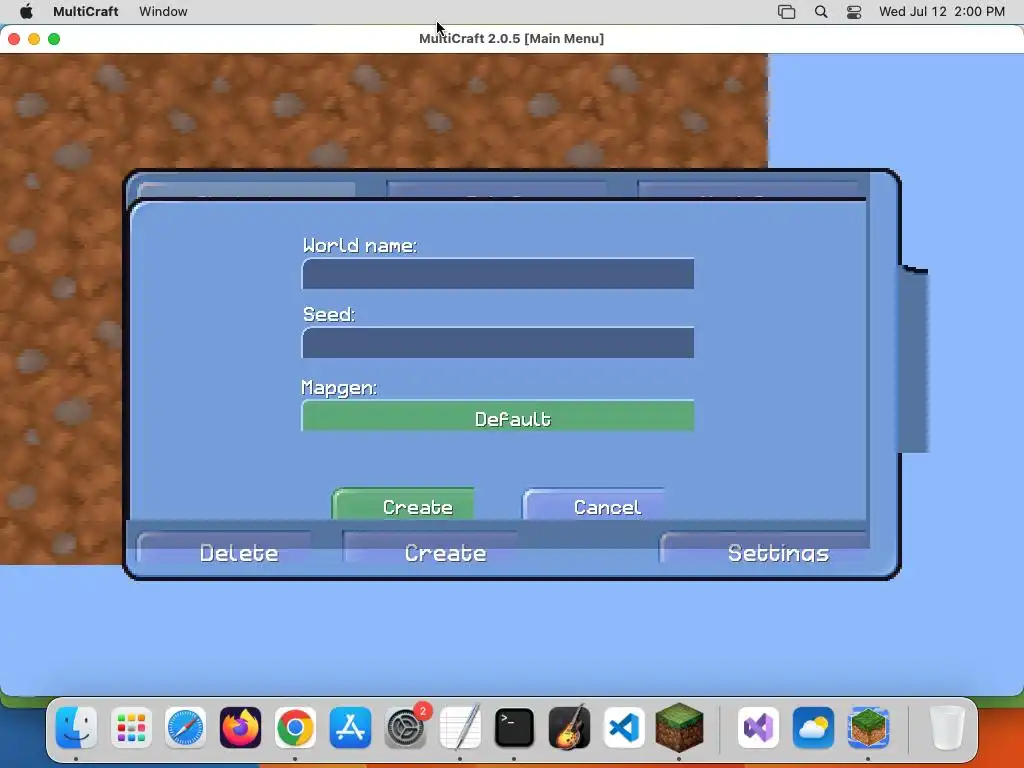The width and height of the screenshot is (1024, 768).
Task: Open Spotlight search in menu bar
Action: tap(821, 12)
